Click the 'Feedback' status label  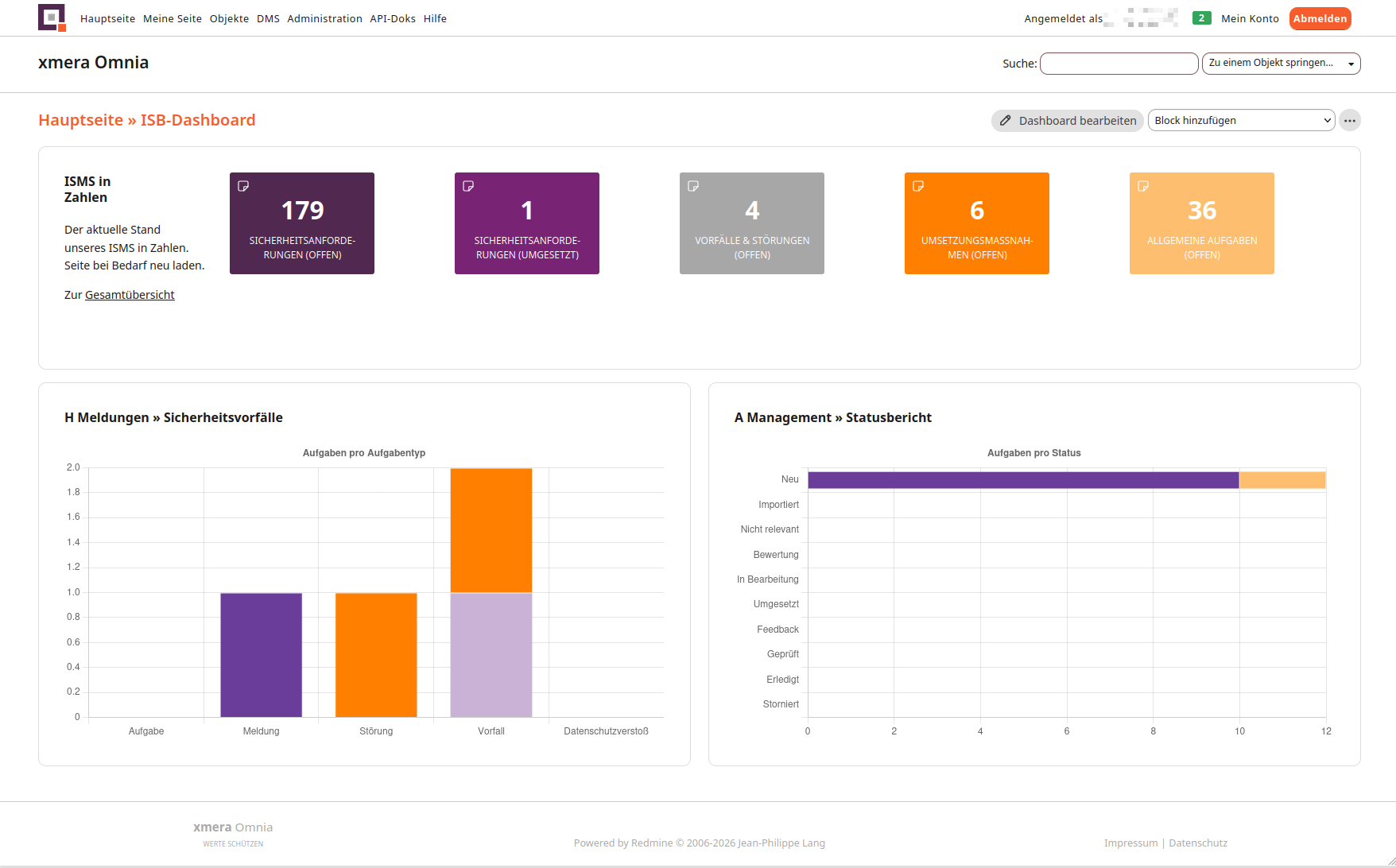point(777,630)
